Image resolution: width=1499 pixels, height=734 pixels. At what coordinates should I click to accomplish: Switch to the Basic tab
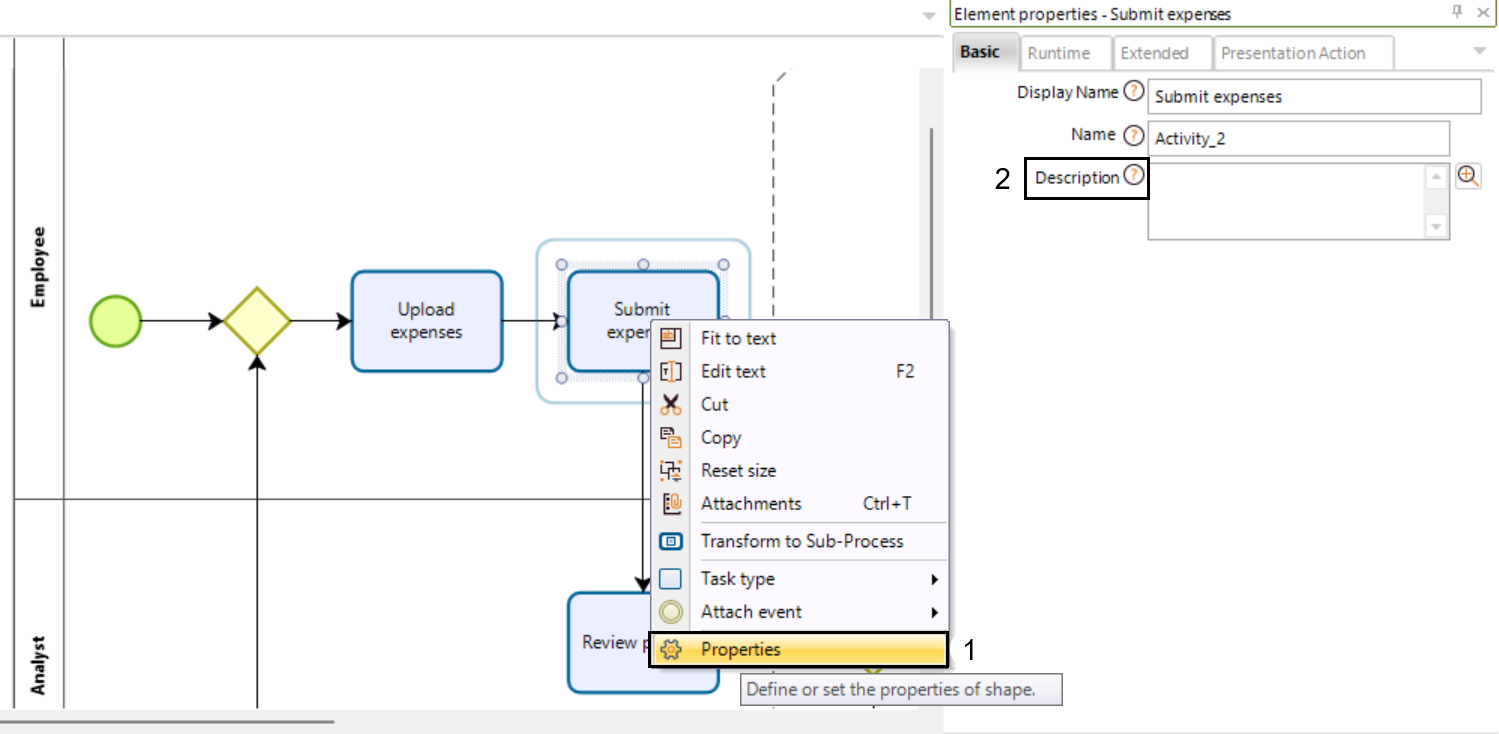[985, 51]
